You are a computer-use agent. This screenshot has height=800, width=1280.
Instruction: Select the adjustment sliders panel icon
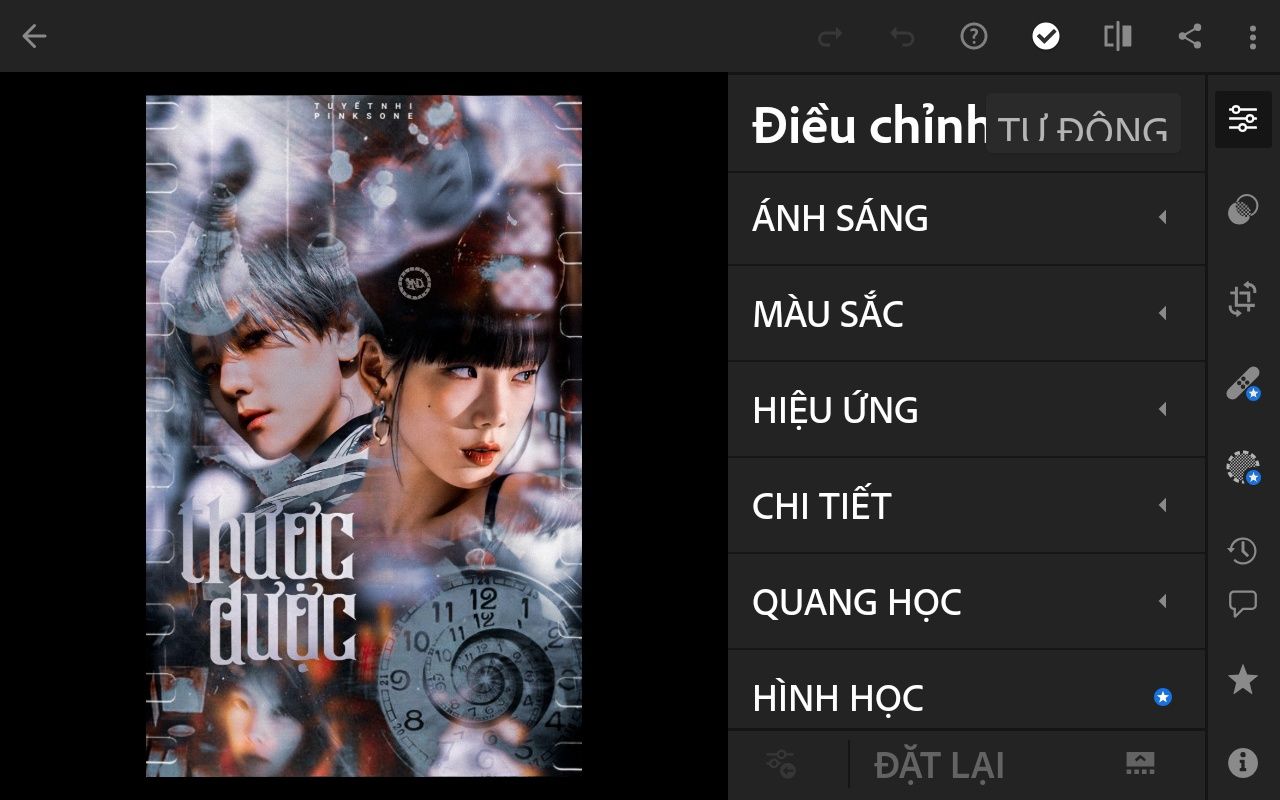pyautogui.click(x=1243, y=118)
